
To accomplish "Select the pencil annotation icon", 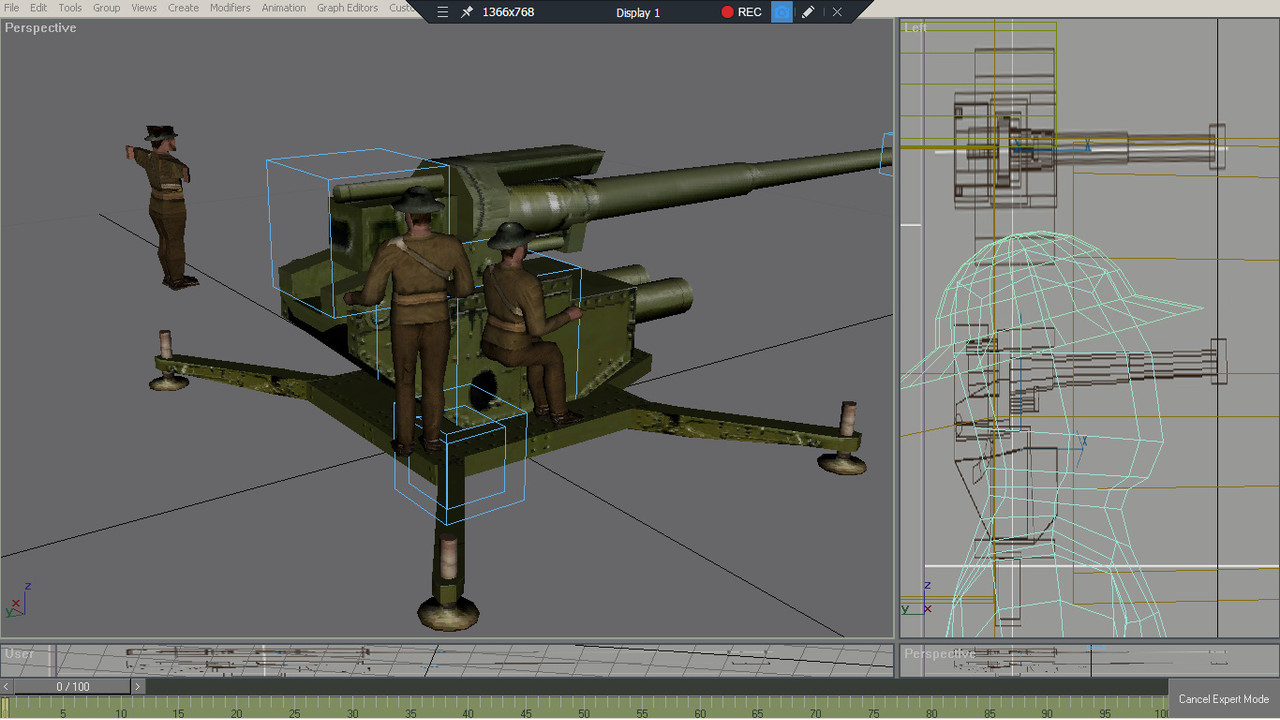I will [x=808, y=12].
